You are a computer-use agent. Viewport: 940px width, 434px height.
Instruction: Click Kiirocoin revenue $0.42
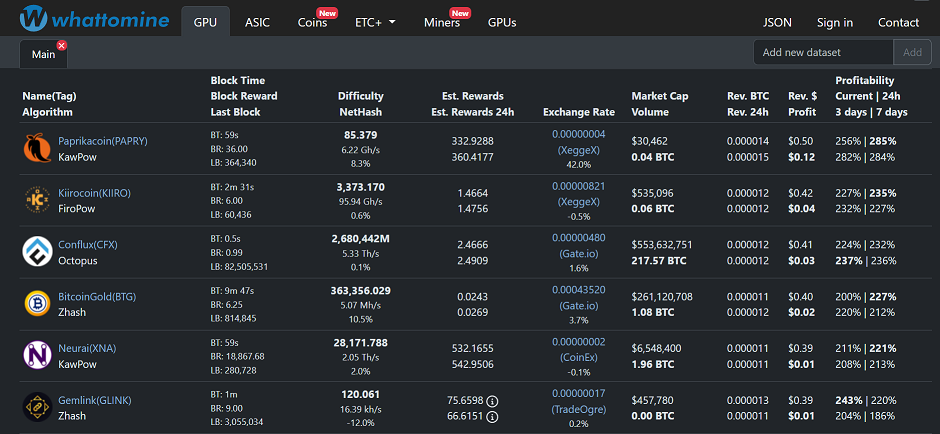click(800, 193)
